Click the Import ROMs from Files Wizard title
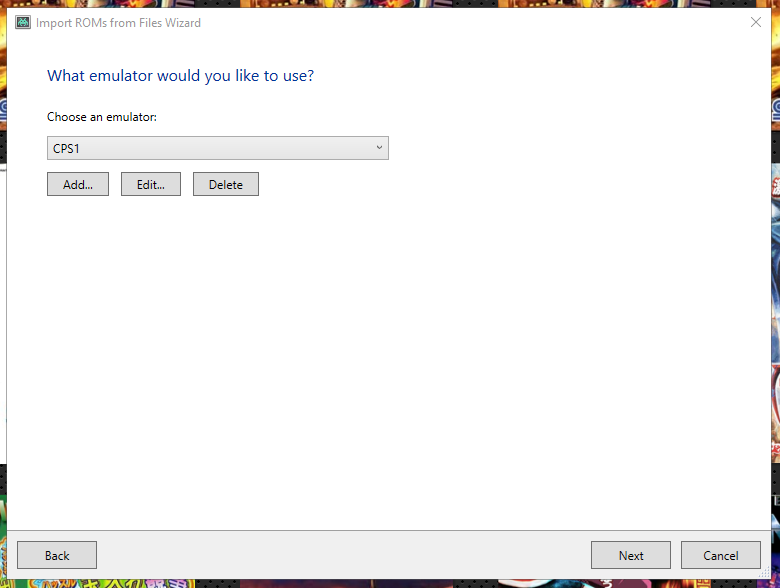Screen dimensions: 780x588 click(x=118, y=23)
